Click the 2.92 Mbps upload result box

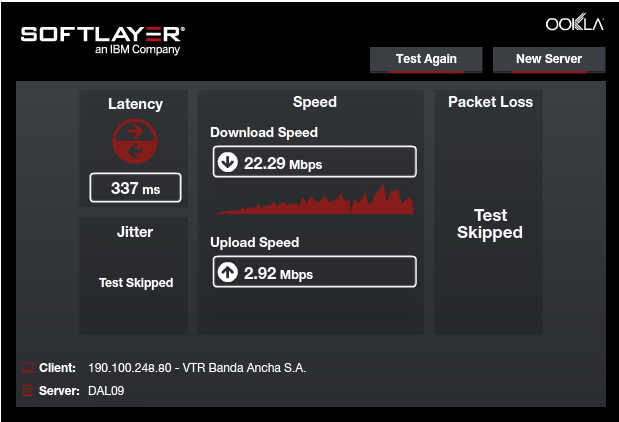(314, 272)
